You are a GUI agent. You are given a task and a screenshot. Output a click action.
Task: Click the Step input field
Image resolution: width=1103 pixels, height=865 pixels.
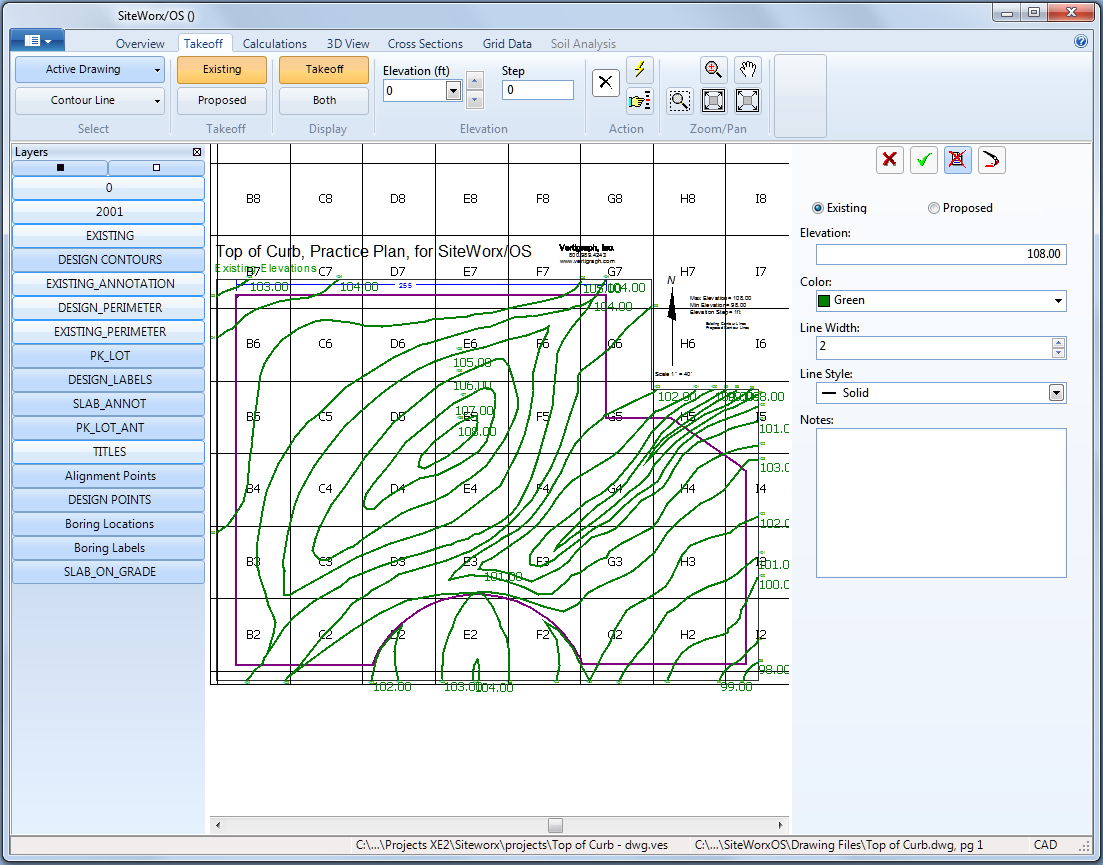(x=537, y=90)
